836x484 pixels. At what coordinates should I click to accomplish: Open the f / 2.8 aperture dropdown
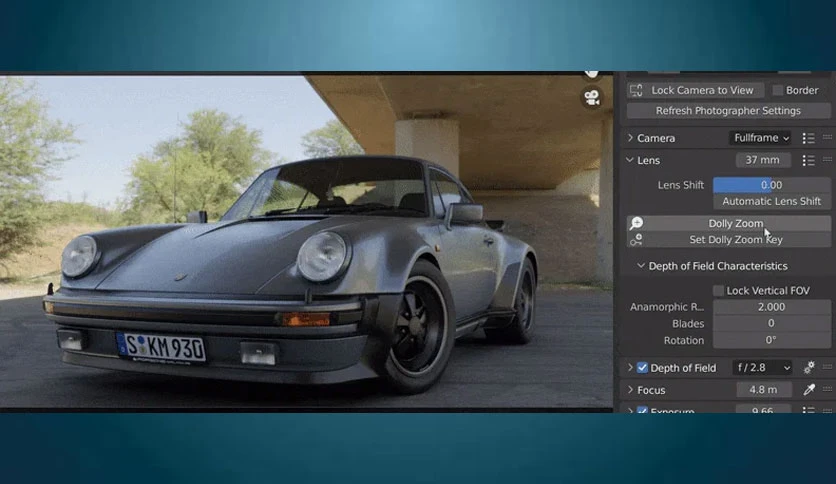tap(763, 367)
